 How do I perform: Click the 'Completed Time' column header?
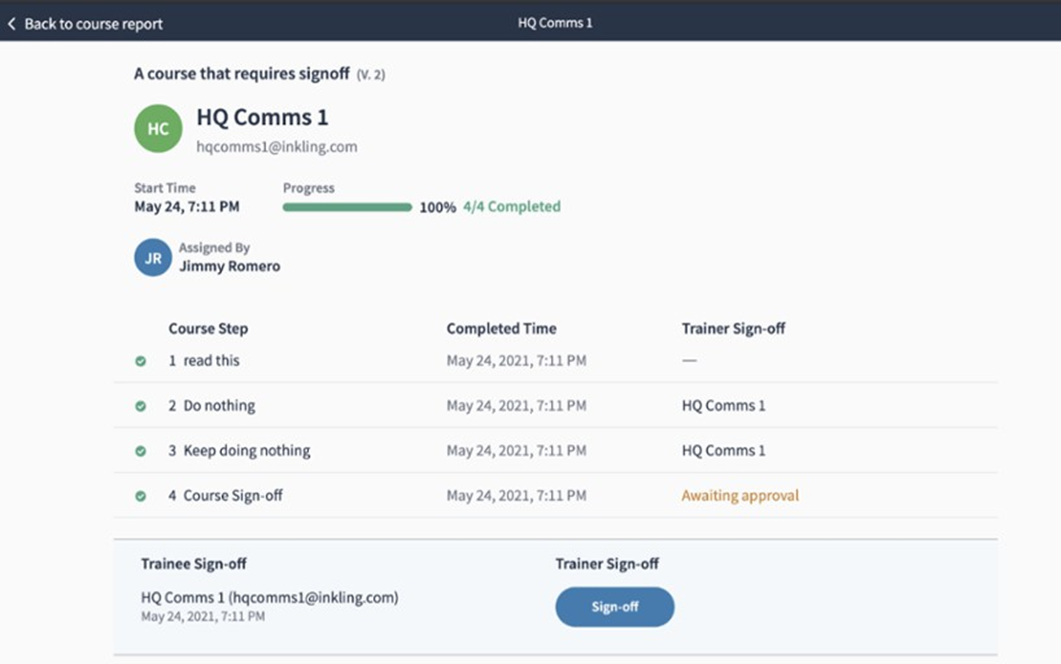[501, 328]
